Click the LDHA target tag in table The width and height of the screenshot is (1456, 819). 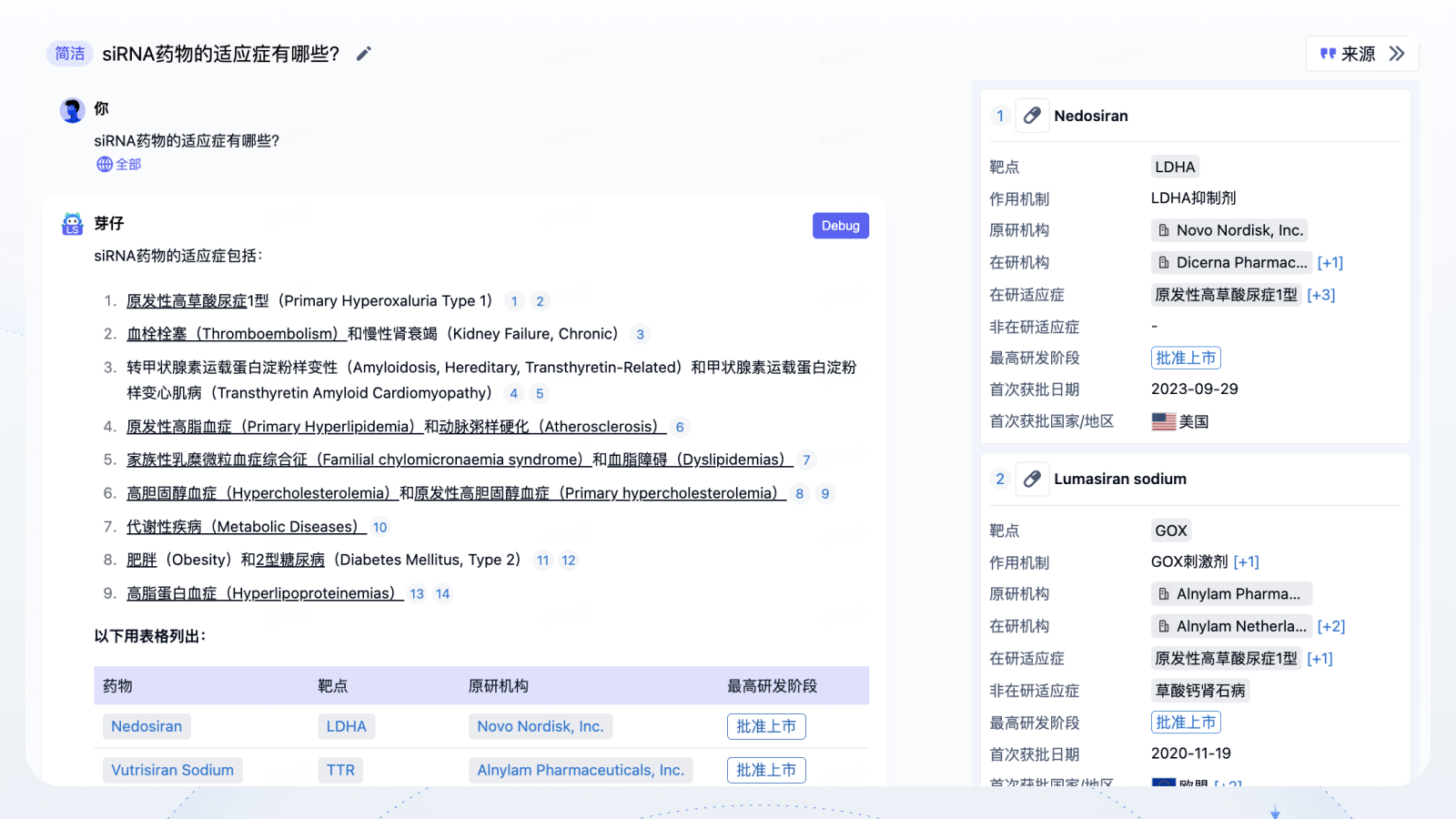346,726
